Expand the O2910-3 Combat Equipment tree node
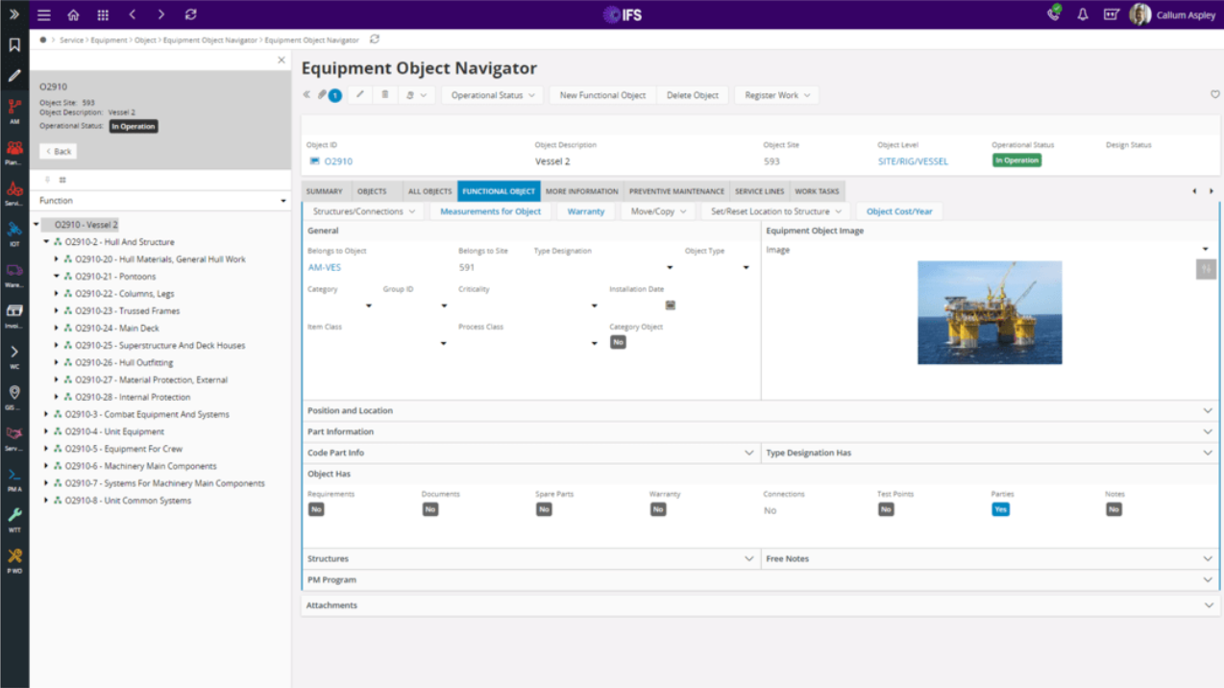 [x=47, y=414]
